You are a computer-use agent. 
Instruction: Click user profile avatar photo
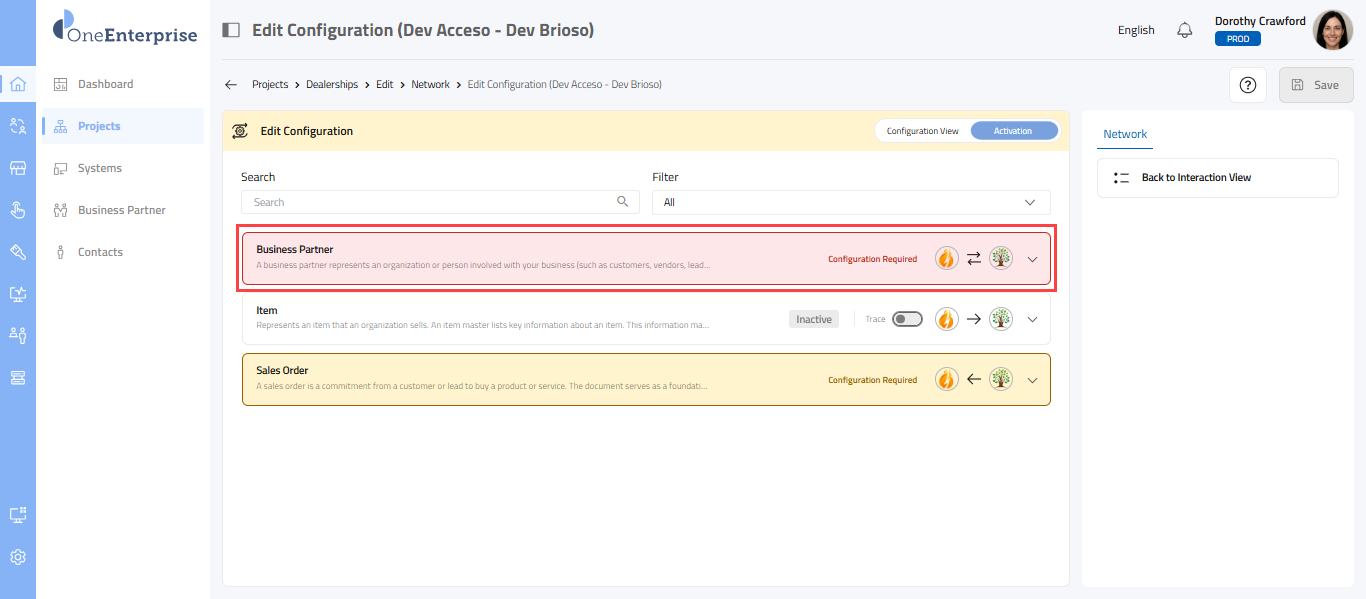[1332, 30]
